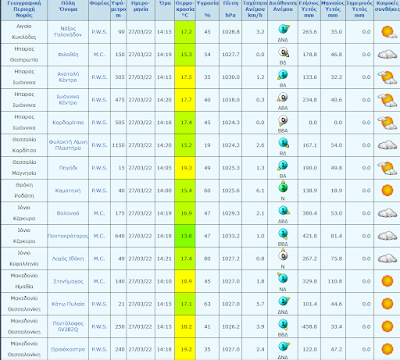
Task: Click the cloudy icon for Παντοκράτορας
Action: (387, 236)
